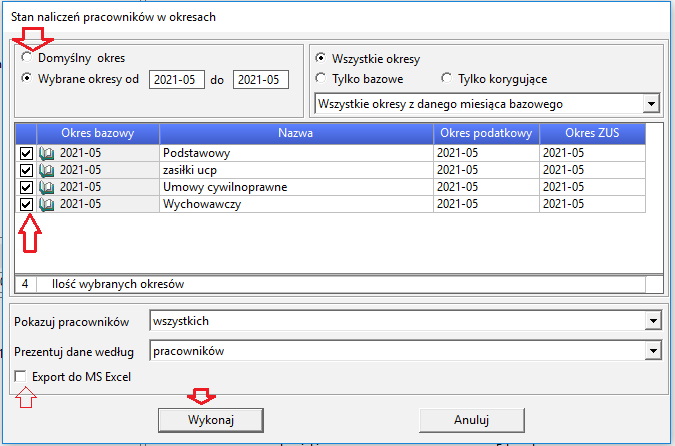The width and height of the screenshot is (675, 446).
Task: Sort by Nazwa column header
Action: (296, 133)
